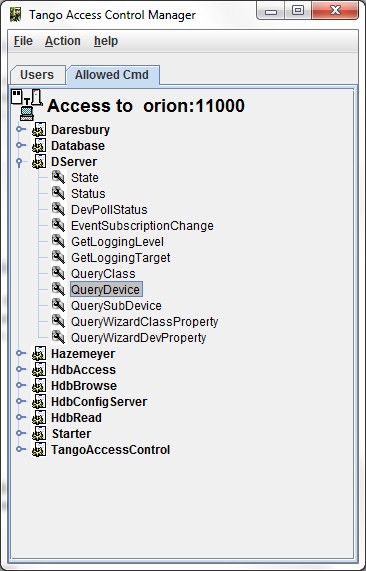Select the Hazemeyer label
This screenshot has width=366, height=571.
click(x=83, y=354)
